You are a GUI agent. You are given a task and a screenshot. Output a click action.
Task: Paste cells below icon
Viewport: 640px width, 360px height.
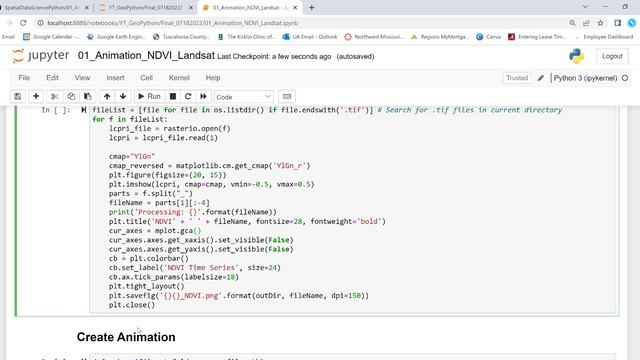87,96
